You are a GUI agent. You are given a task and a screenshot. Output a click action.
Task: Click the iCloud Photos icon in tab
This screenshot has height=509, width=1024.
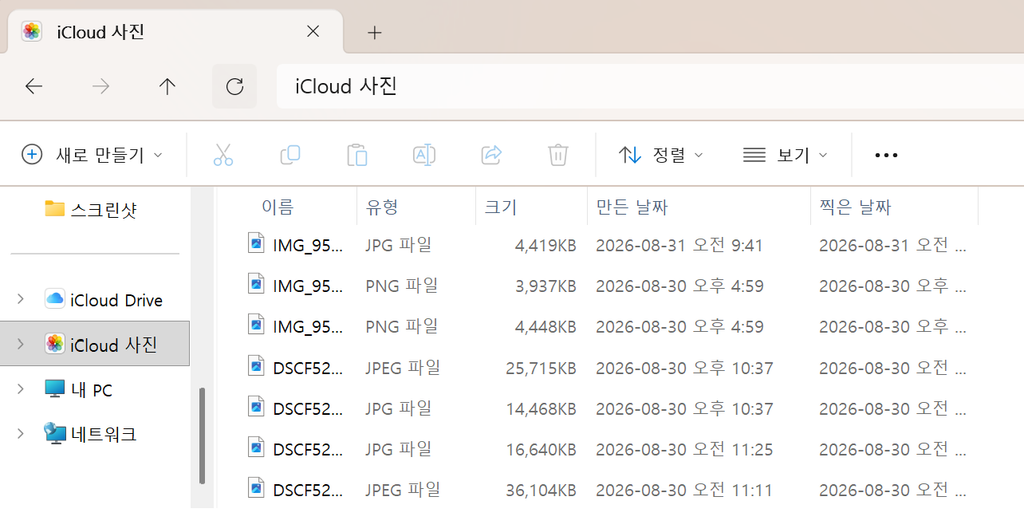31,31
